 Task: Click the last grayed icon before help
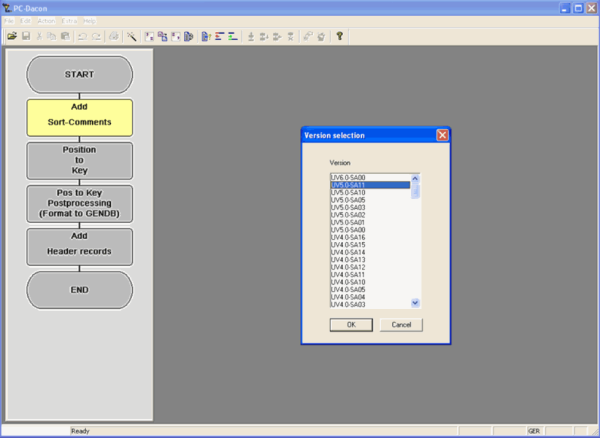coord(321,36)
